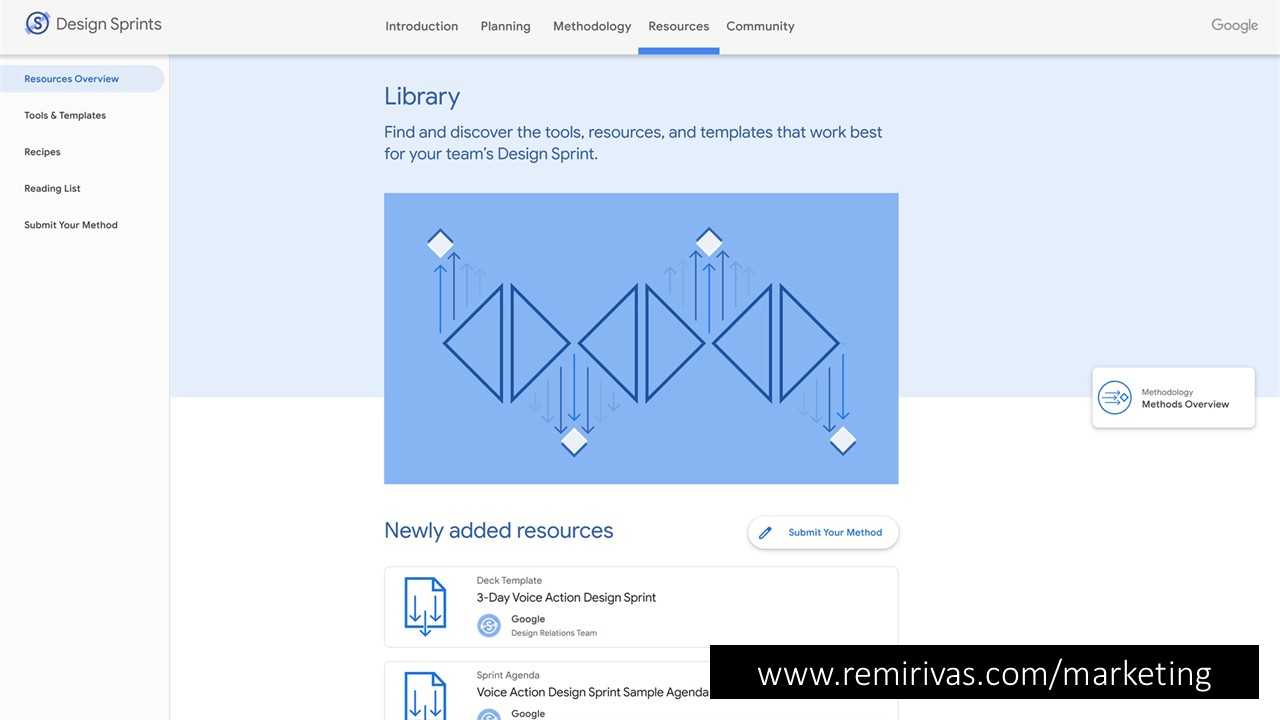Open the Introduction tab
1280x720 pixels.
422,26
